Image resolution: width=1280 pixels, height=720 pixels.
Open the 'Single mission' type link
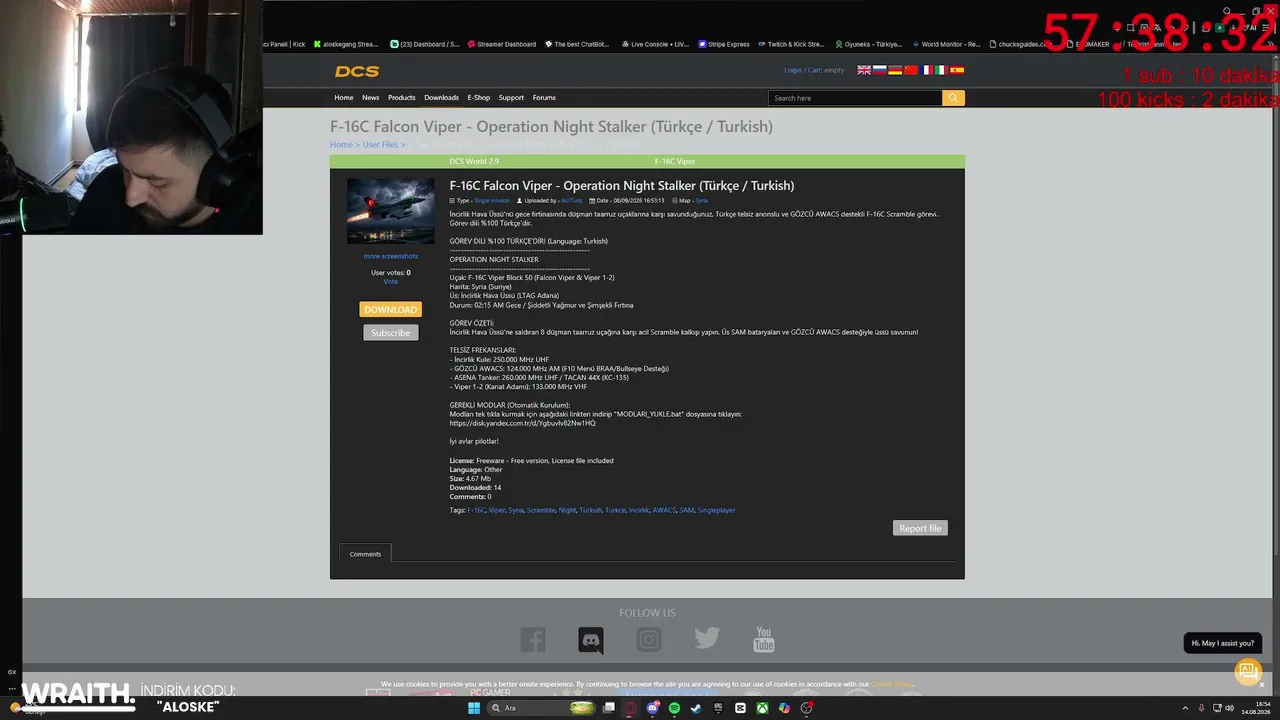[492, 201]
